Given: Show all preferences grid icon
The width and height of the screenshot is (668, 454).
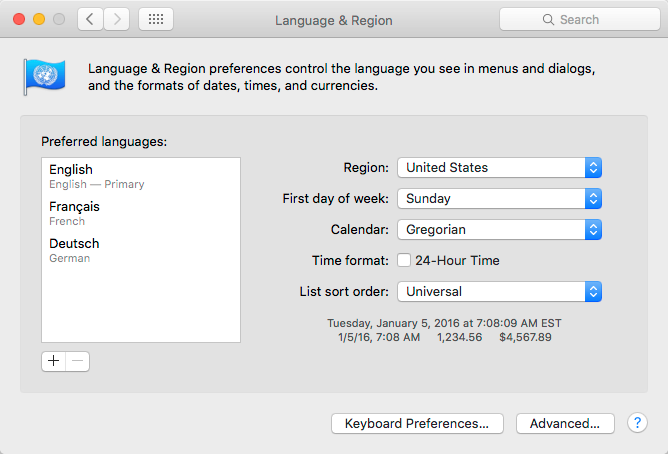Looking at the screenshot, I should 155,19.
